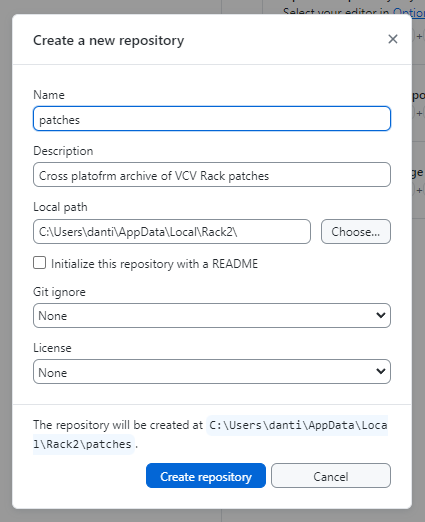Click the Git ignore dropdown chevron arrow
The width and height of the screenshot is (425, 522).
380,315
